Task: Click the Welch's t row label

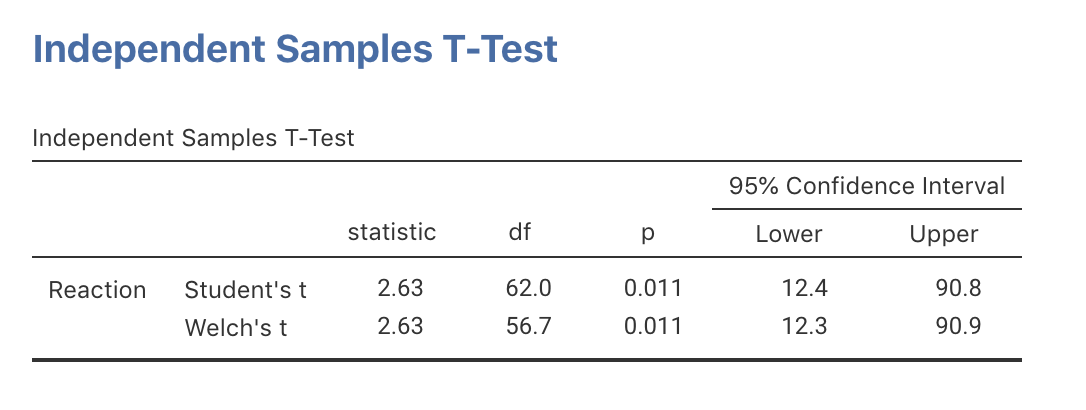Action: click(x=236, y=326)
